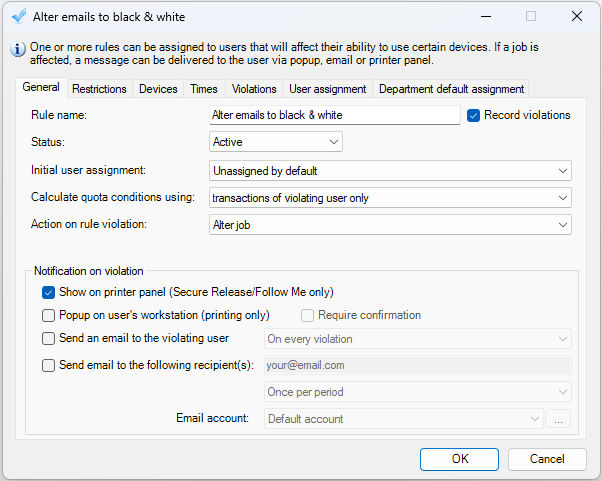Click the Calculate quota conditions using: label
The width and height of the screenshot is (602, 481).
coord(113,197)
